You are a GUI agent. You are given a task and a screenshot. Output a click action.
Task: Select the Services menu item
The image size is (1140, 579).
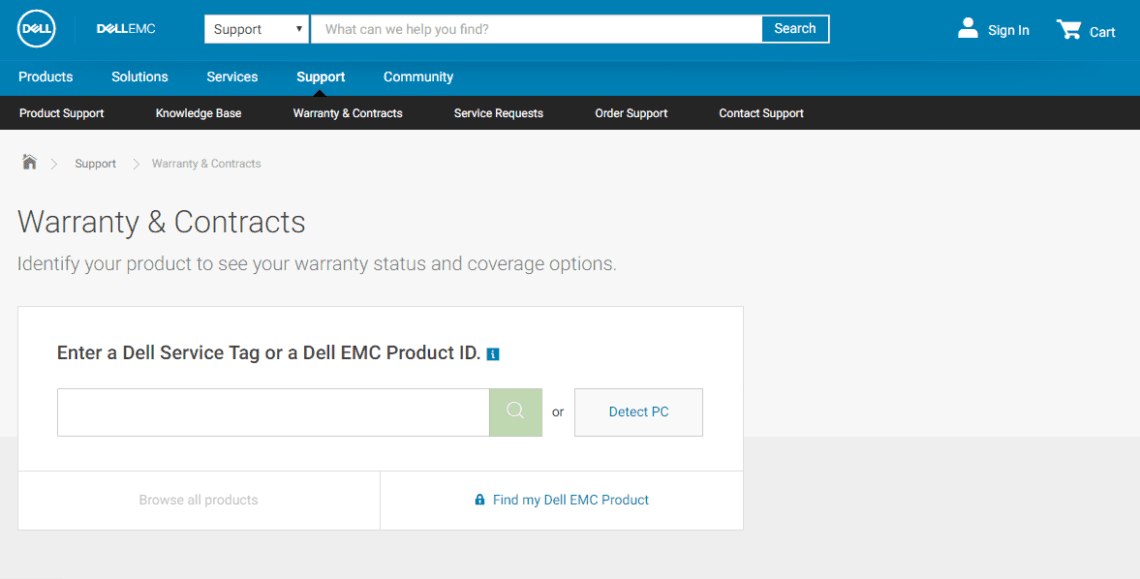pyautogui.click(x=232, y=77)
